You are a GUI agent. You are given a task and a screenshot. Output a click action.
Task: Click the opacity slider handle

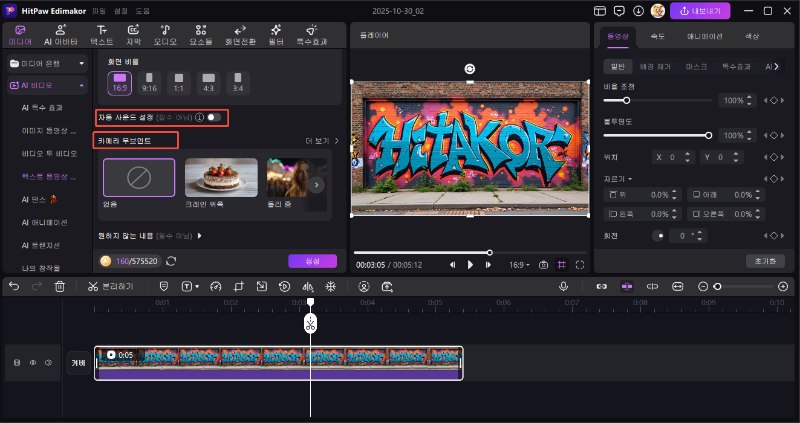[709, 134]
